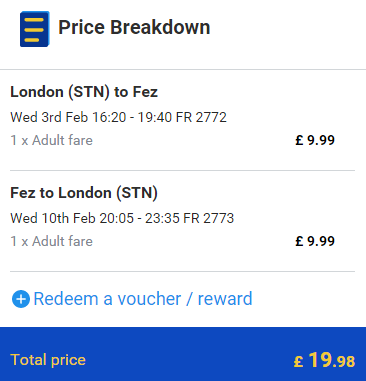Select the Wed 10th Feb flight details
Viewport: 366px width, 381px height.
[x=122, y=218]
